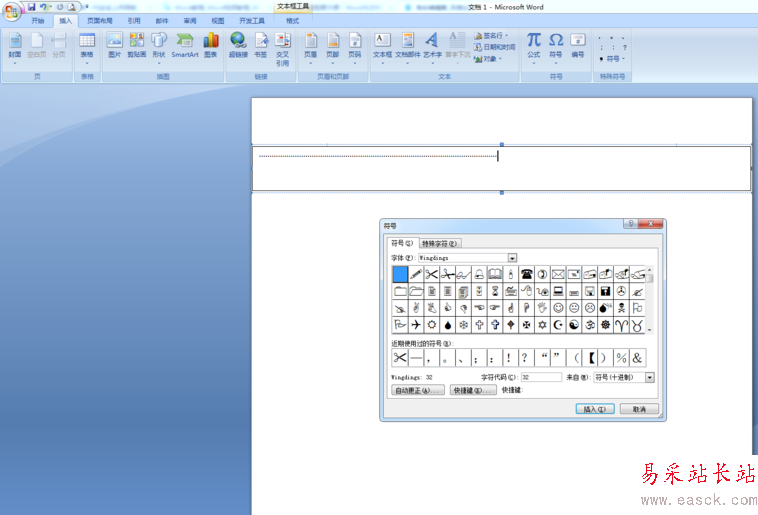
Task: Click the SmartArt icon in the ribbon
Action: pos(185,44)
